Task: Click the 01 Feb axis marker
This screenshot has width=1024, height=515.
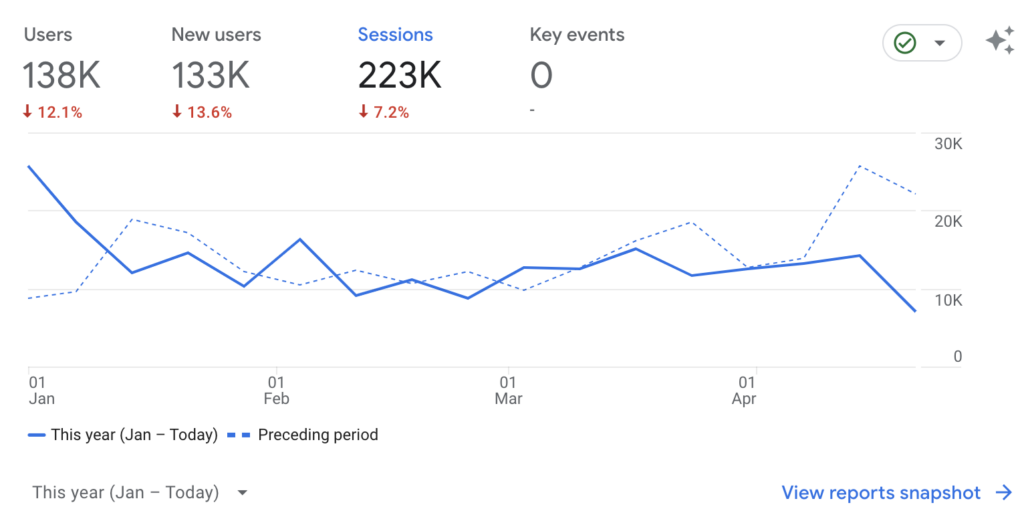Action: (276, 390)
